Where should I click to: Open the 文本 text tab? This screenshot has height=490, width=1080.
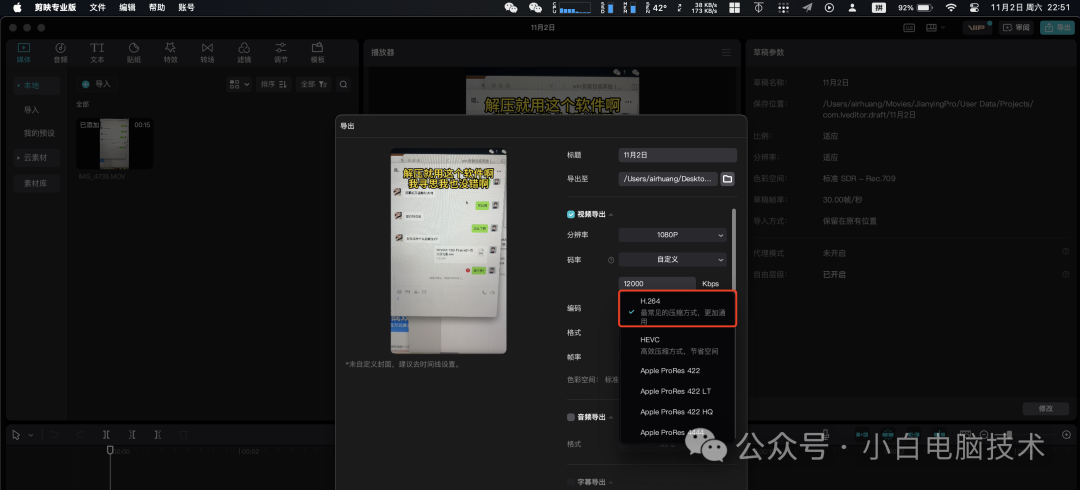(97, 52)
